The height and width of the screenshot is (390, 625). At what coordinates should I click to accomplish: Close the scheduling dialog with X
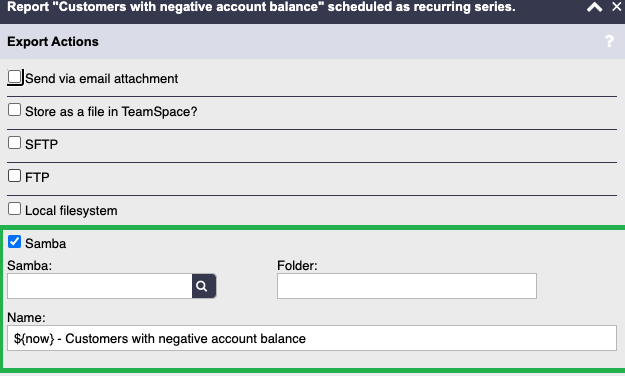coord(617,7)
